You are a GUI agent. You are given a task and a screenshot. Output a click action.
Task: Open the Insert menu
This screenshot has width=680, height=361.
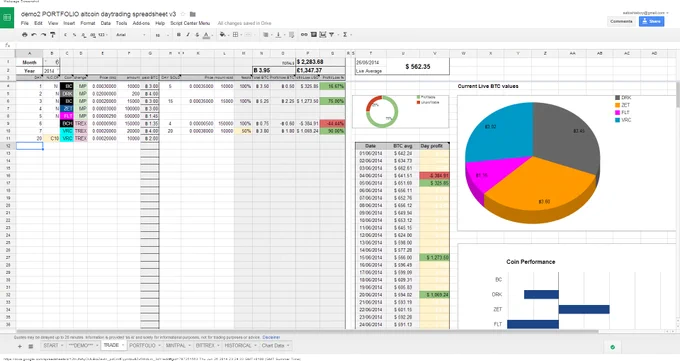69,23
